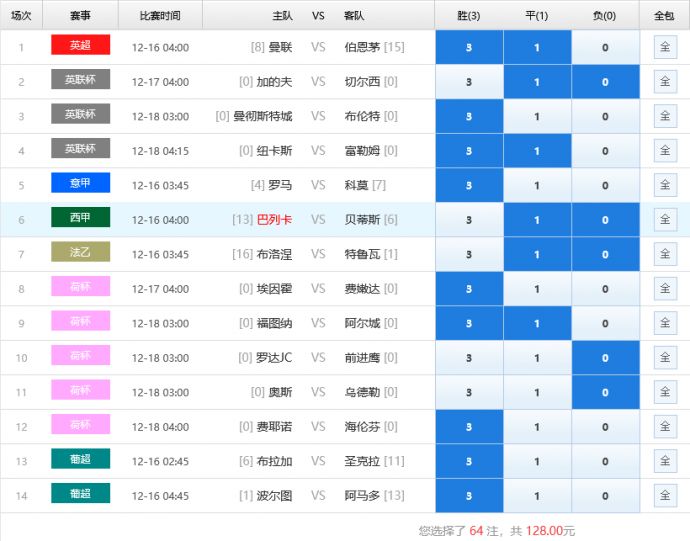This screenshot has height=541, width=690.
Task: Click the 荷杯 tag for 埃因霍 match
Action: (80, 288)
